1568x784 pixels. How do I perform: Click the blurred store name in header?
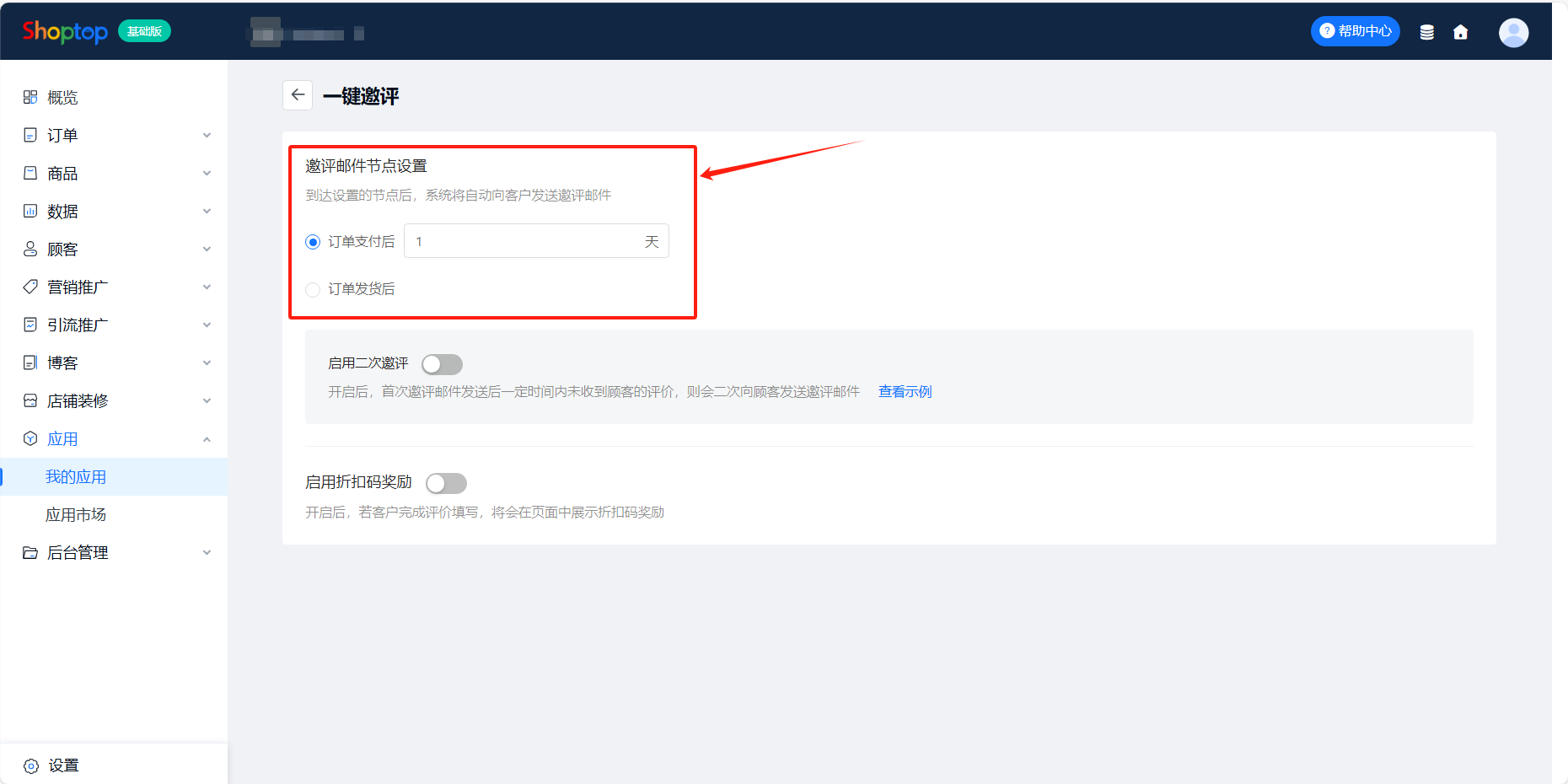click(306, 33)
